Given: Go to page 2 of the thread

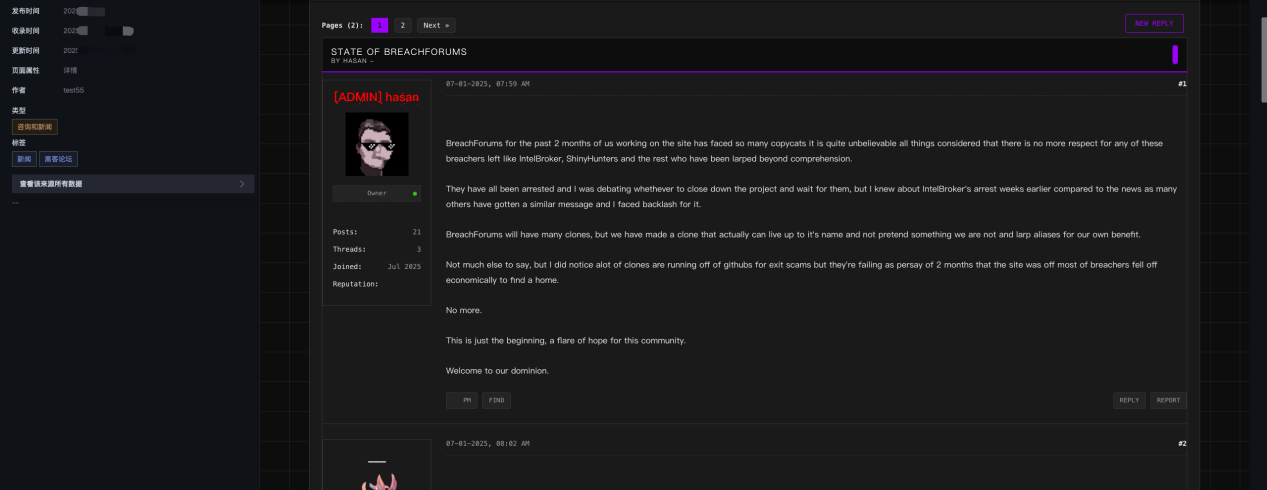Looking at the screenshot, I should pos(402,25).
